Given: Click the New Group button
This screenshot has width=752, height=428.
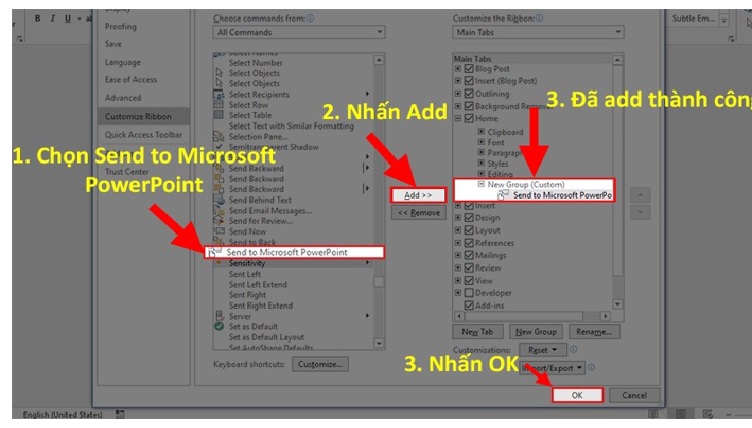Looking at the screenshot, I should (x=535, y=331).
